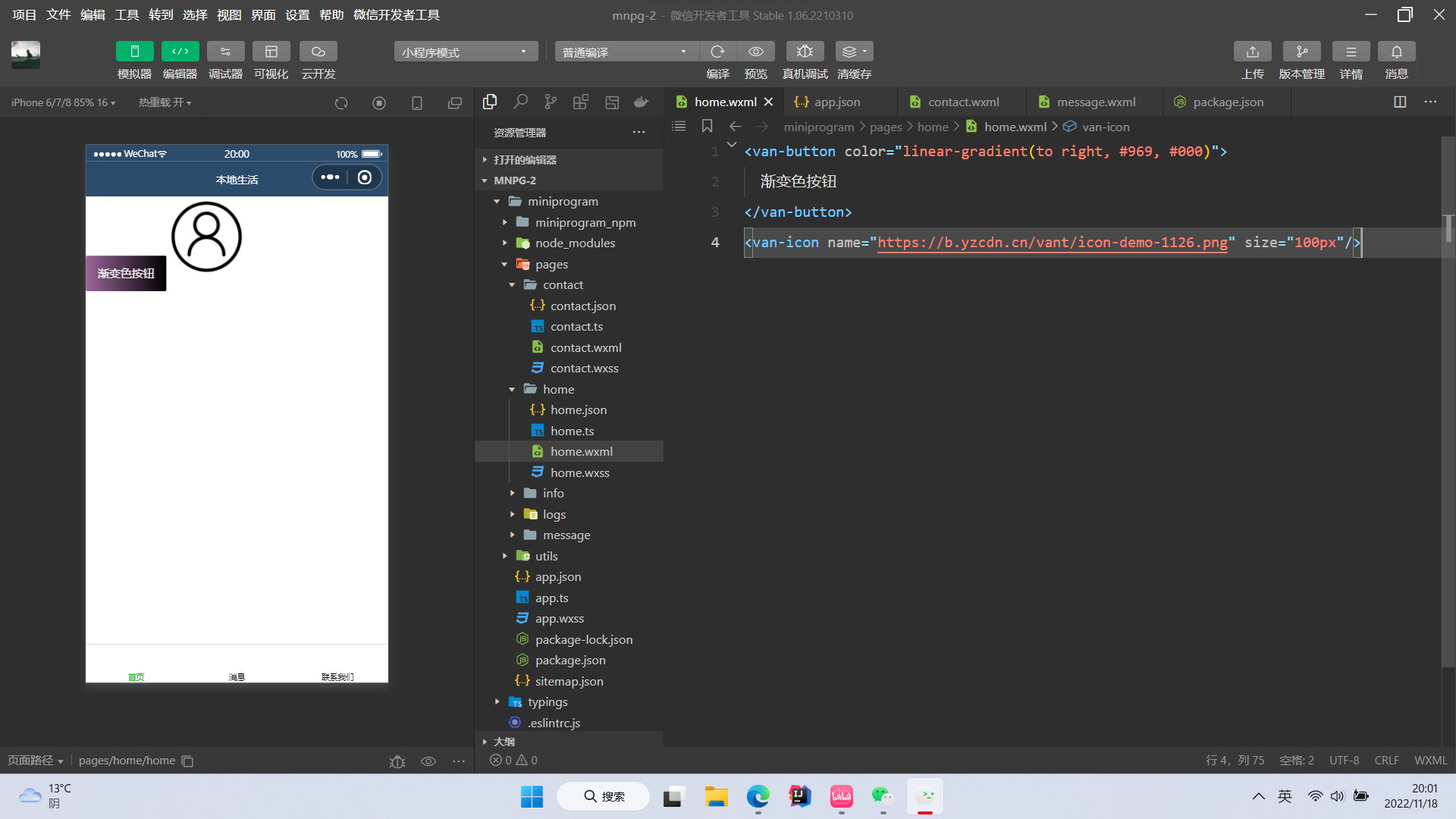Open the 普通编译 compile mode dropdown
Image resolution: width=1456 pixels, height=819 pixels.
(625, 52)
